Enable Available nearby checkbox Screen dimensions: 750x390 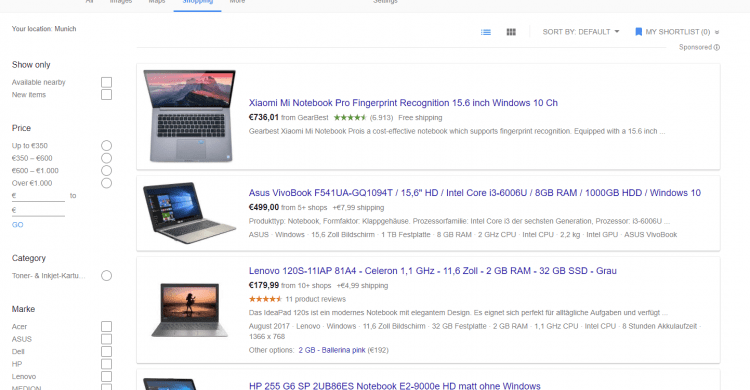(106, 82)
